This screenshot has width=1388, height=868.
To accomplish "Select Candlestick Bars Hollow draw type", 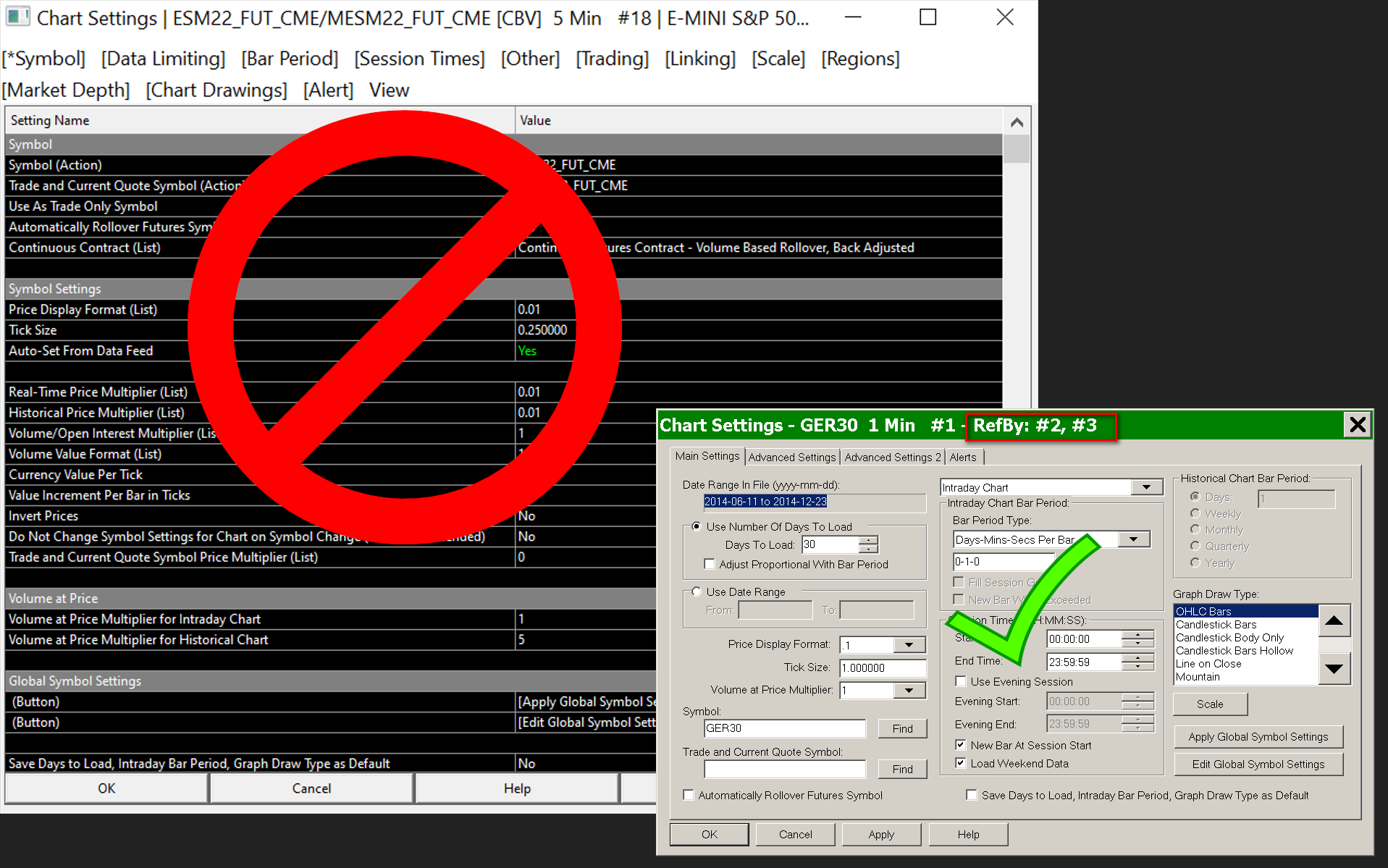I will (x=1245, y=651).
